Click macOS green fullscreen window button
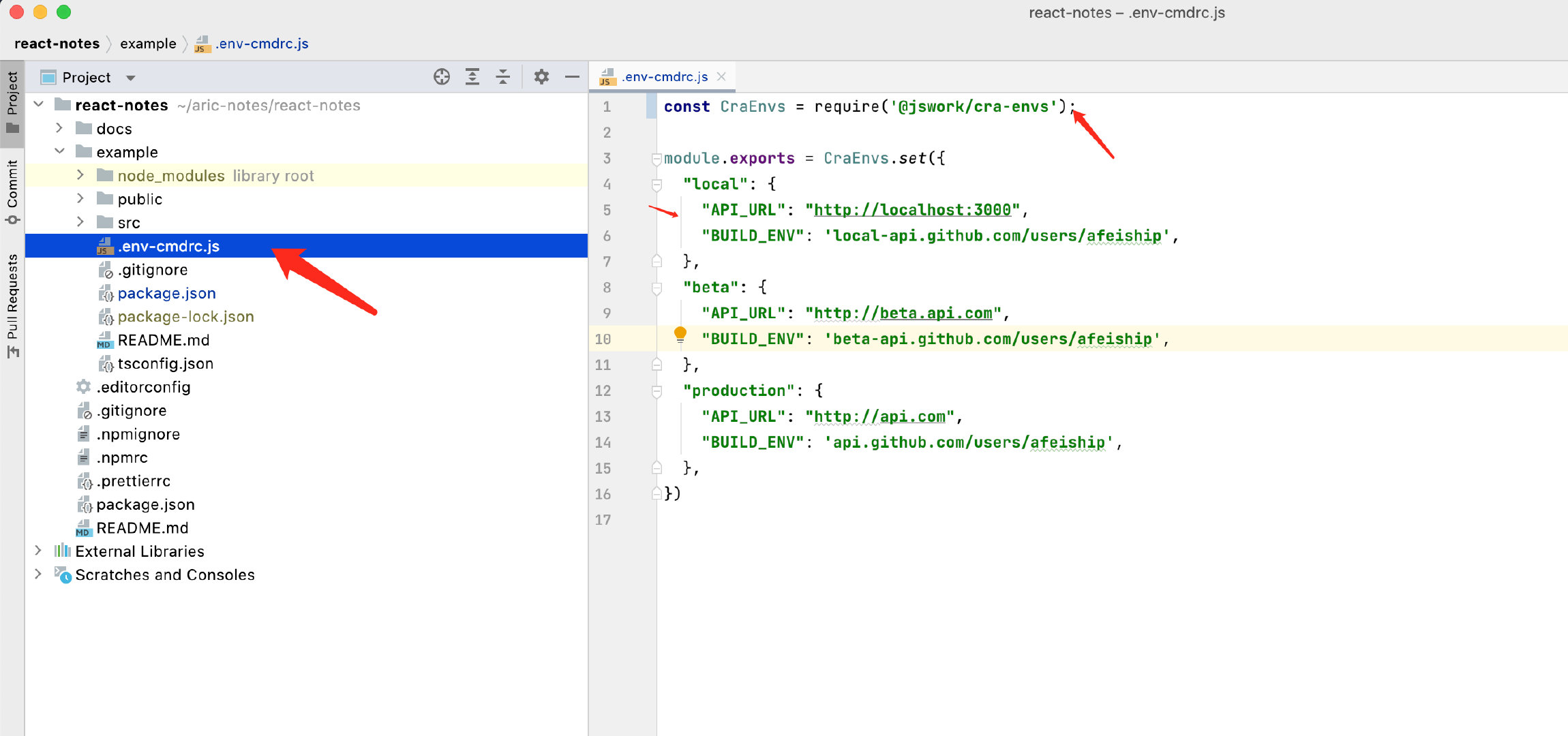1568x736 pixels. tap(63, 12)
